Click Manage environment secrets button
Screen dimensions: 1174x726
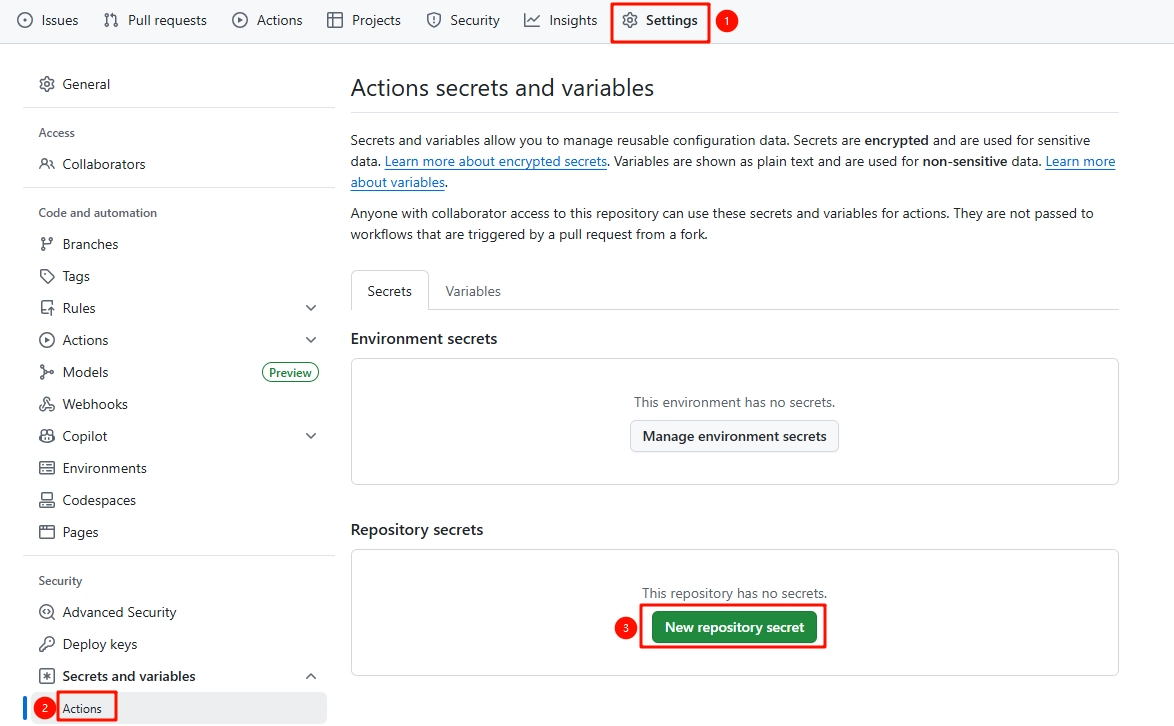tap(734, 436)
